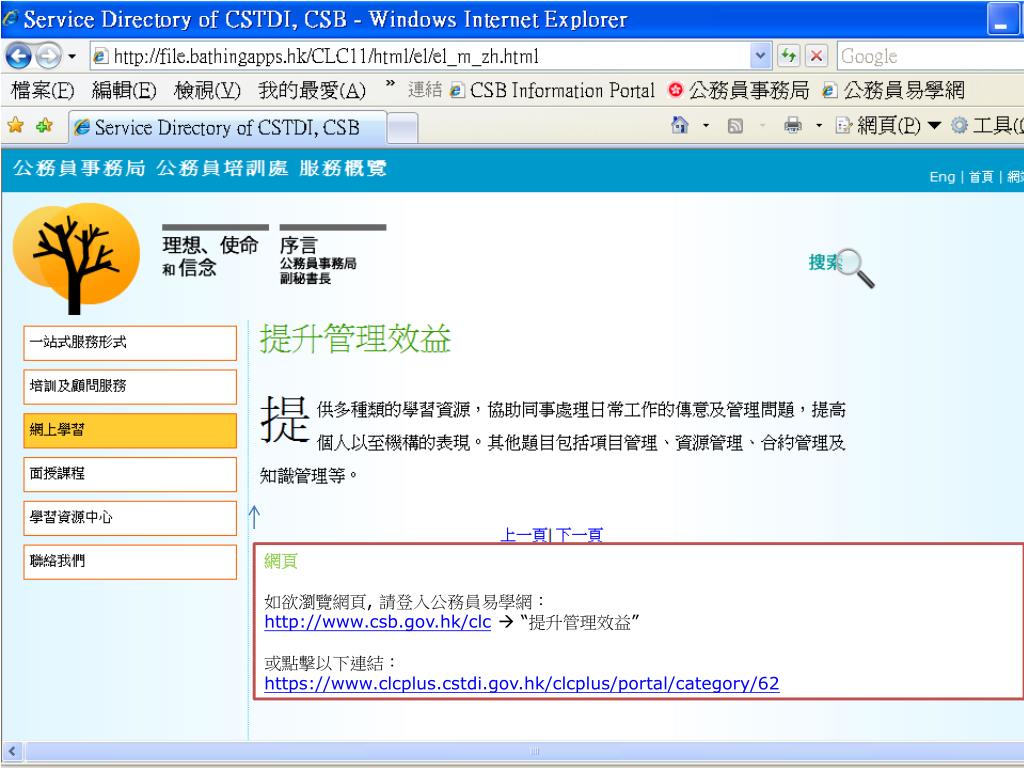The height and width of the screenshot is (768, 1024).
Task: Click the Favorites star icon
Action: [16, 125]
